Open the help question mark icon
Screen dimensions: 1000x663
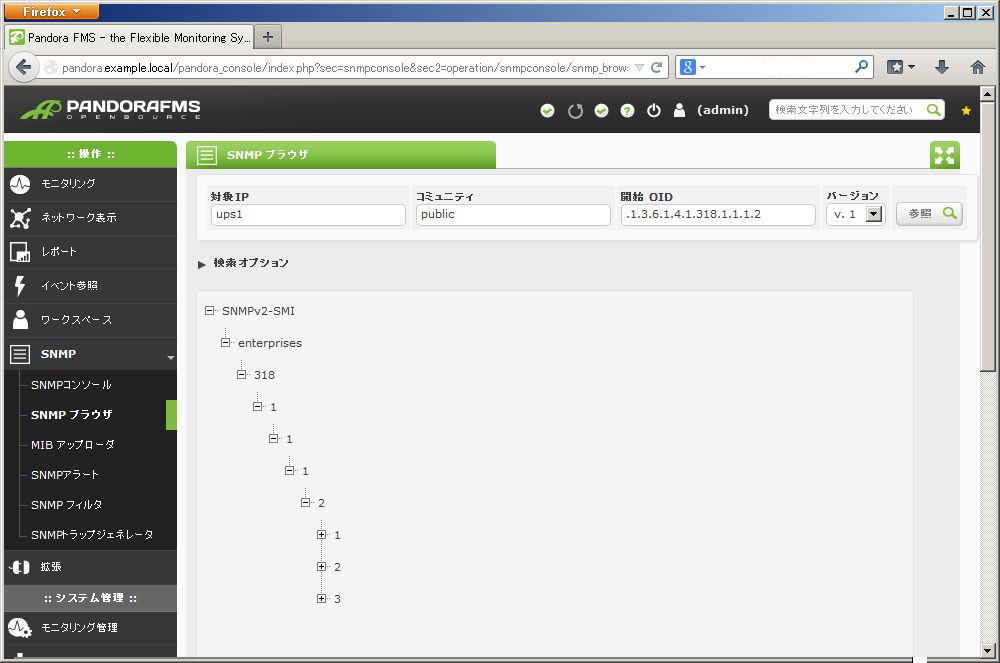pos(628,110)
